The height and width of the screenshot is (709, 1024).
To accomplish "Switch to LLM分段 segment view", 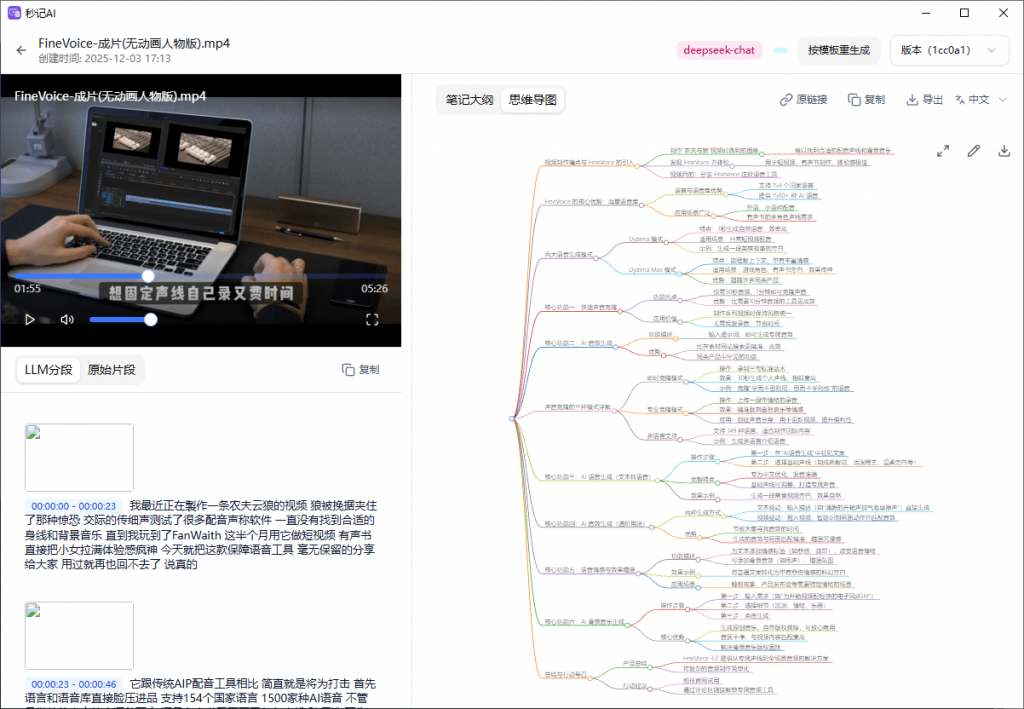I will pyautogui.click(x=48, y=370).
